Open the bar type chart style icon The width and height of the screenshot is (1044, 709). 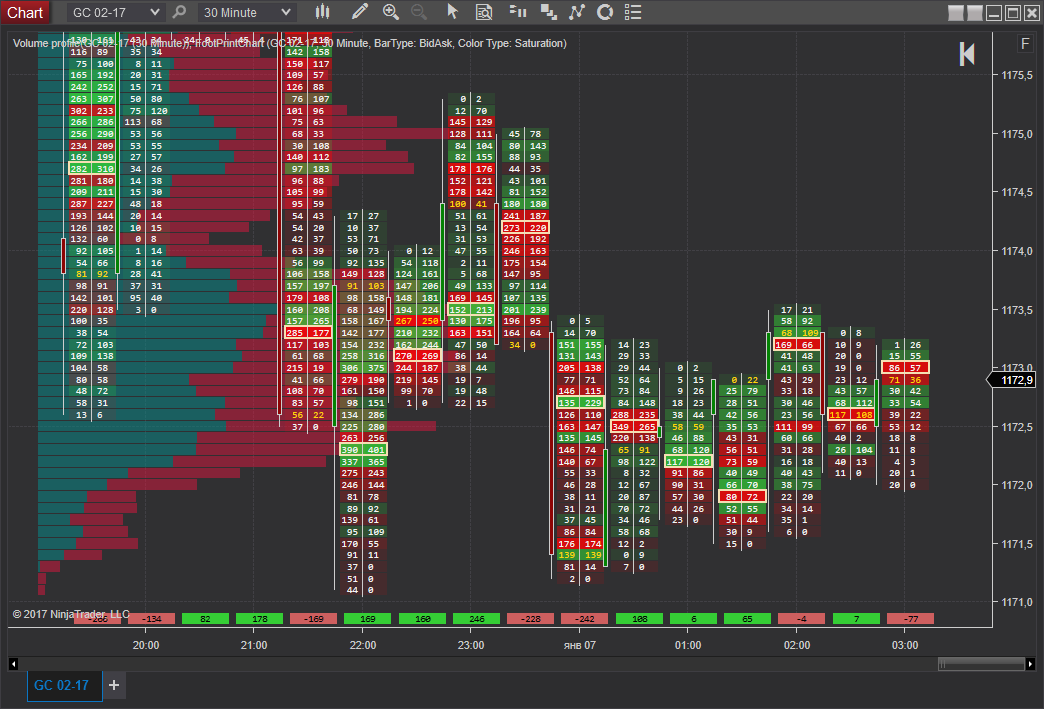click(x=322, y=12)
